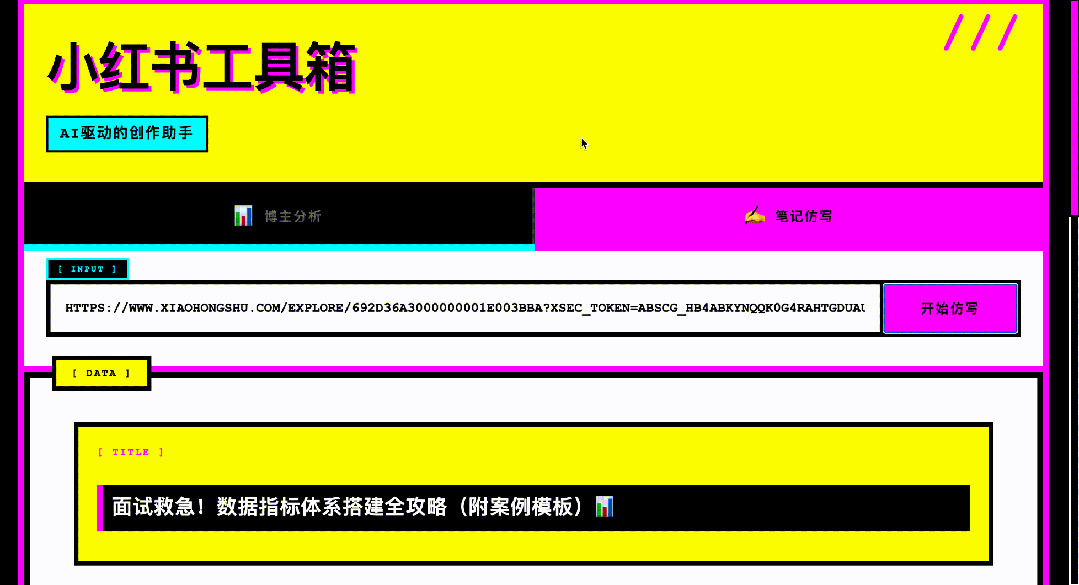
Task: Click the [ INPUT ] section label
Action: pos(87,268)
